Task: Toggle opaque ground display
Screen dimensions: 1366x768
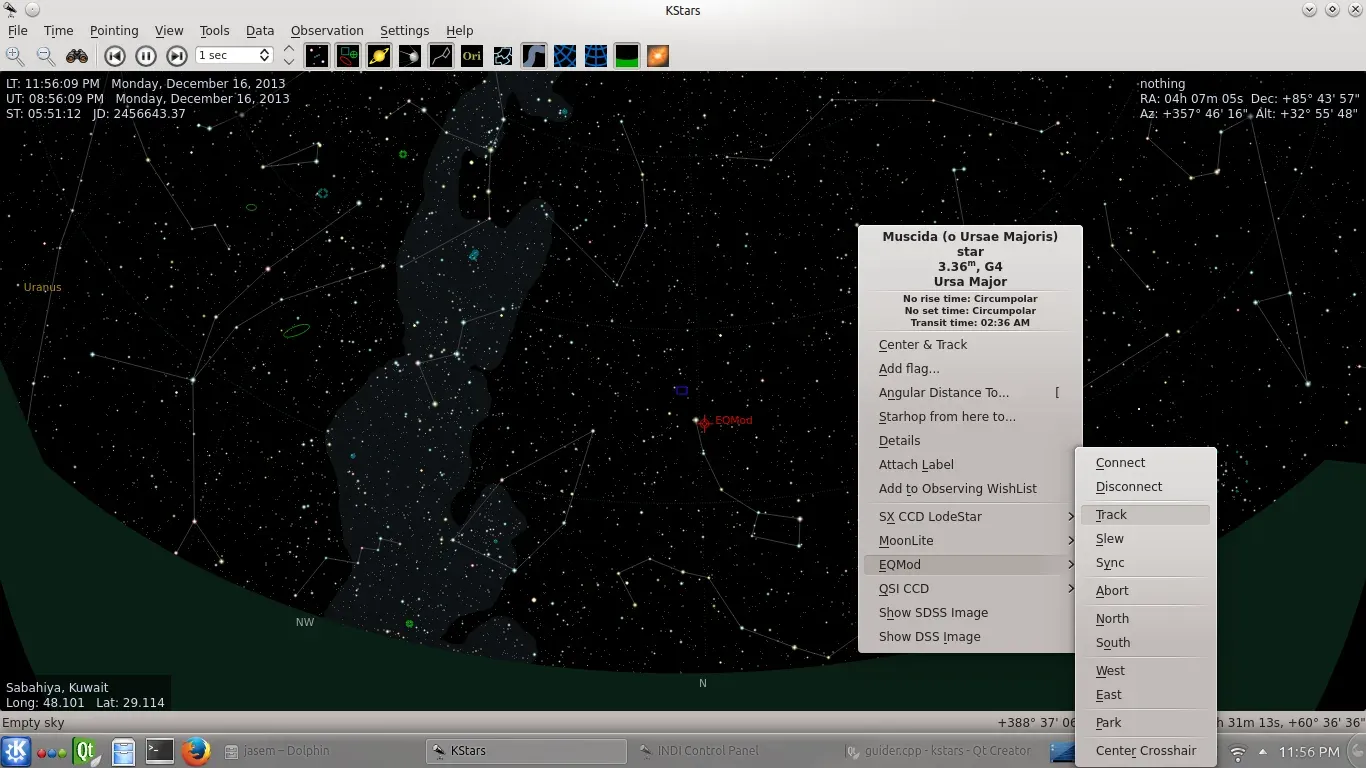Action: coord(627,56)
